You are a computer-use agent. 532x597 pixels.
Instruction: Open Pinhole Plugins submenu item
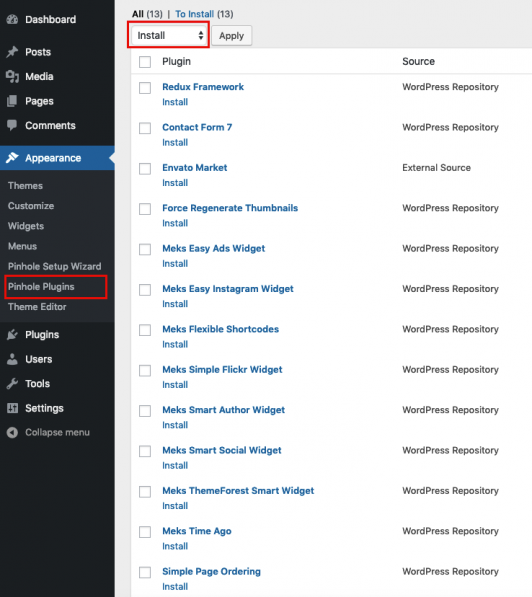click(x=41, y=287)
